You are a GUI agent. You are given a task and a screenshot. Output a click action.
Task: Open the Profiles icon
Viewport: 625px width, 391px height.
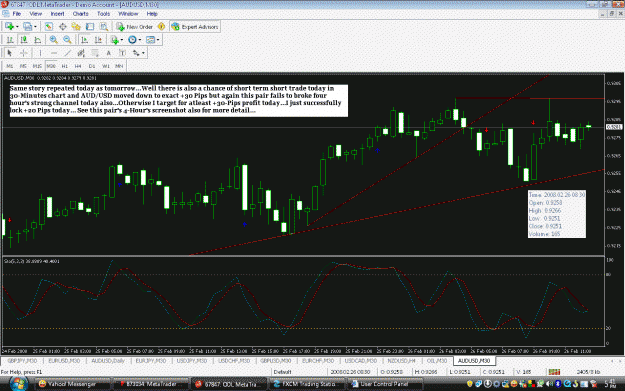coord(27,27)
